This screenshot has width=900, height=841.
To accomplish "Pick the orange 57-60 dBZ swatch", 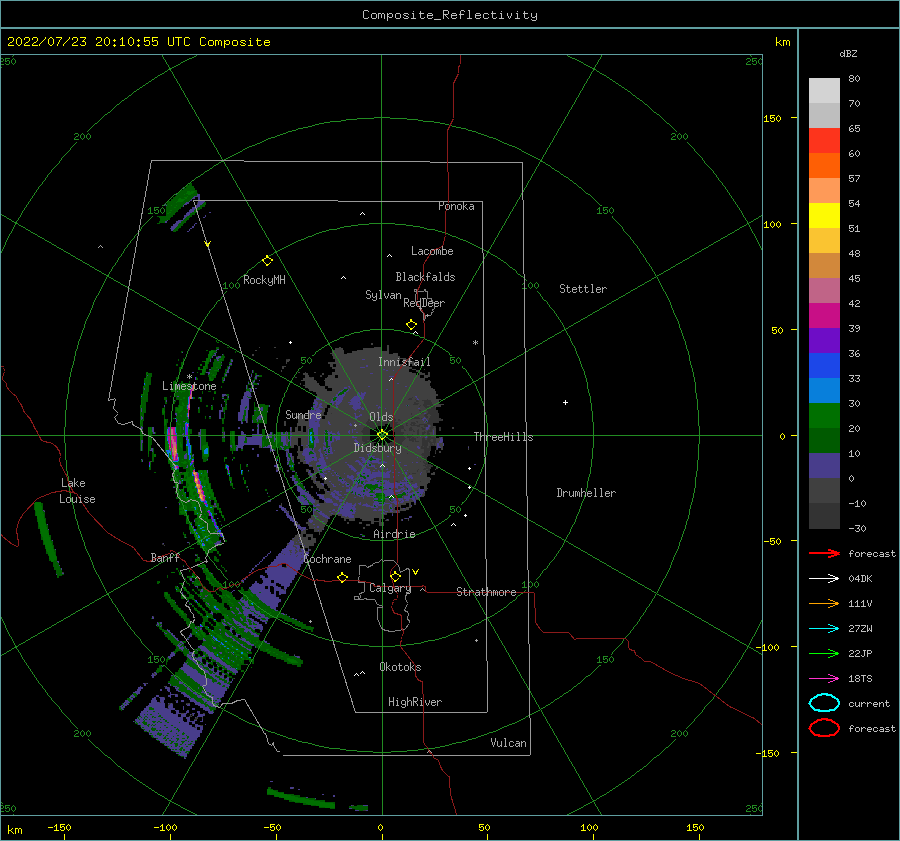I will (824, 165).
